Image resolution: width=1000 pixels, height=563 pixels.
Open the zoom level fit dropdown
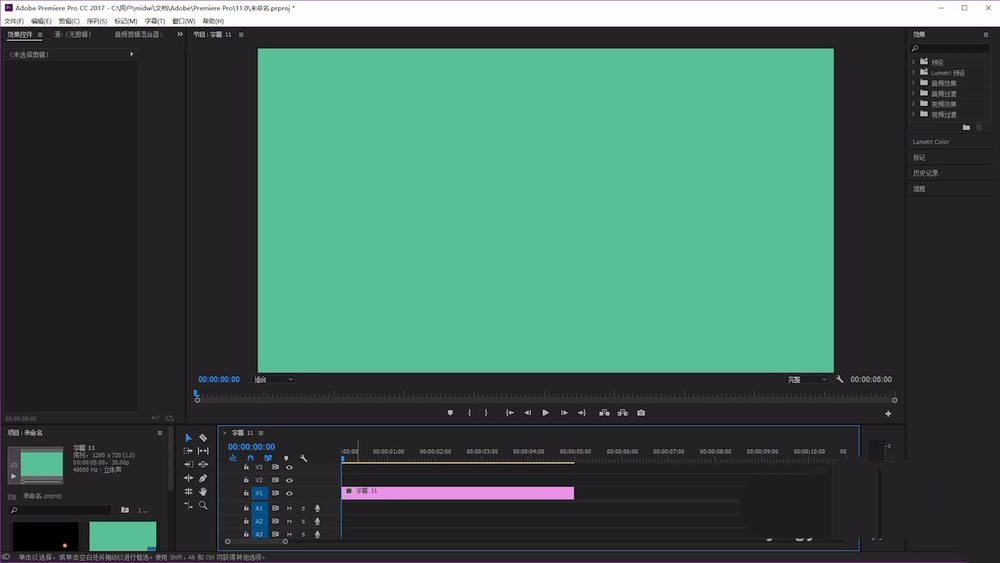[274, 379]
